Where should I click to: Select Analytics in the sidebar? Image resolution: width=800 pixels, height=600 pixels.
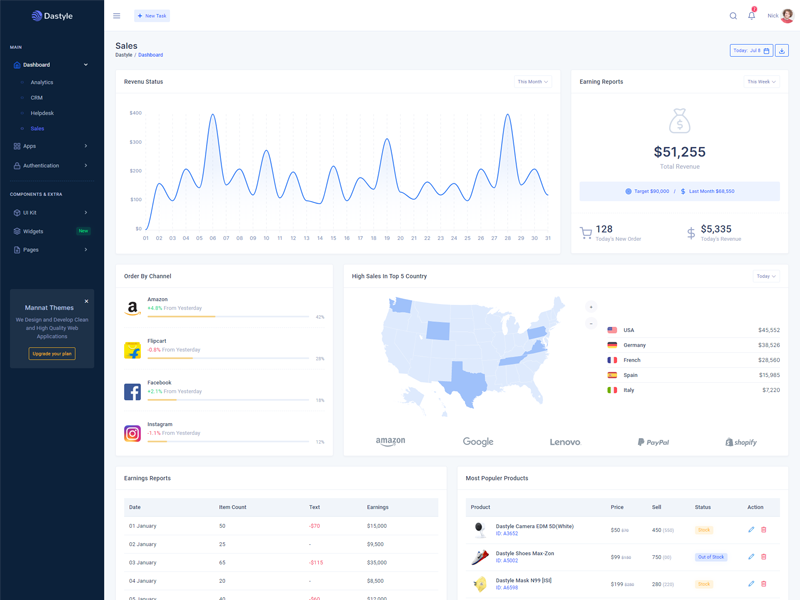pyautogui.click(x=42, y=83)
